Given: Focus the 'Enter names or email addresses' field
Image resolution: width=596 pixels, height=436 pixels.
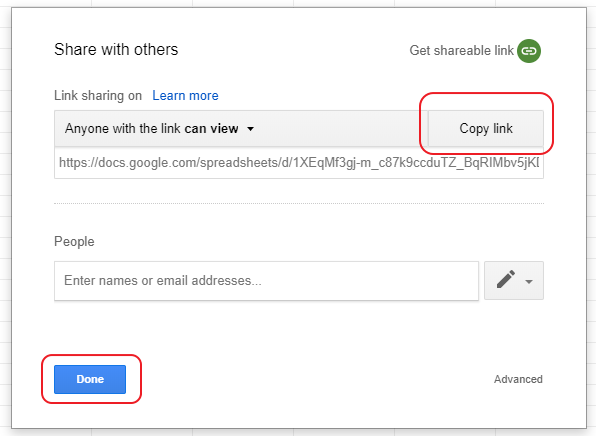Looking at the screenshot, I should coord(266,281).
